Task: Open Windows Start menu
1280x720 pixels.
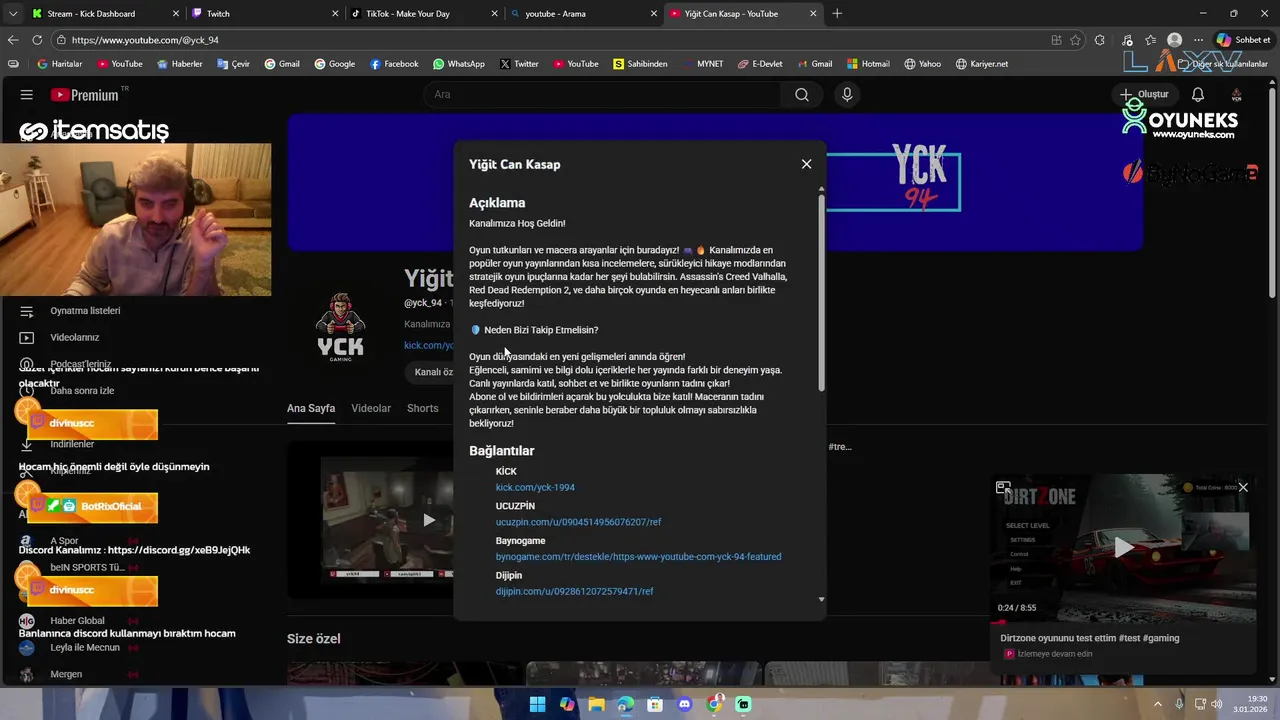Action: tap(537, 704)
